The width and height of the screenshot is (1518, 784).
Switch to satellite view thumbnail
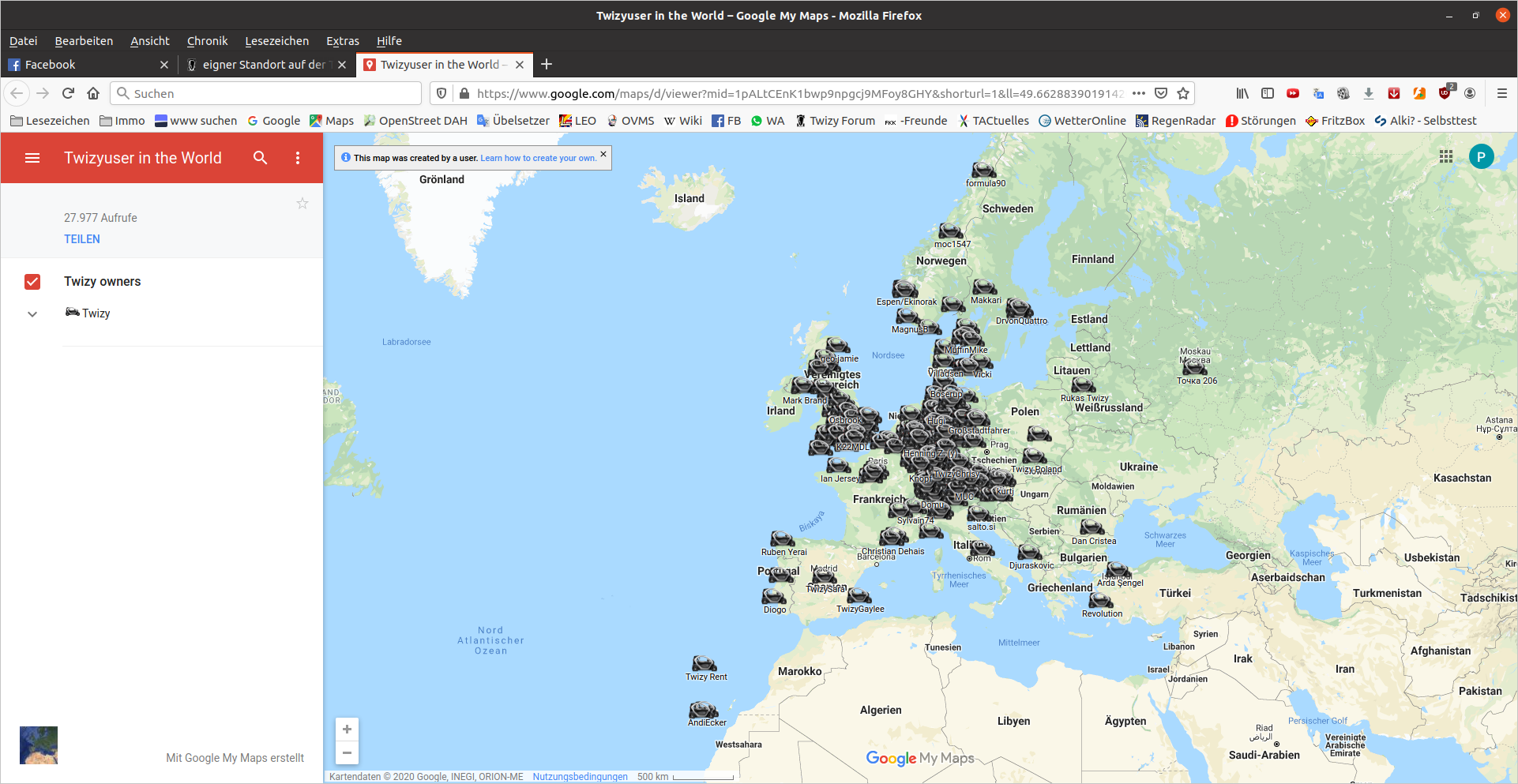pyautogui.click(x=39, y=745)
